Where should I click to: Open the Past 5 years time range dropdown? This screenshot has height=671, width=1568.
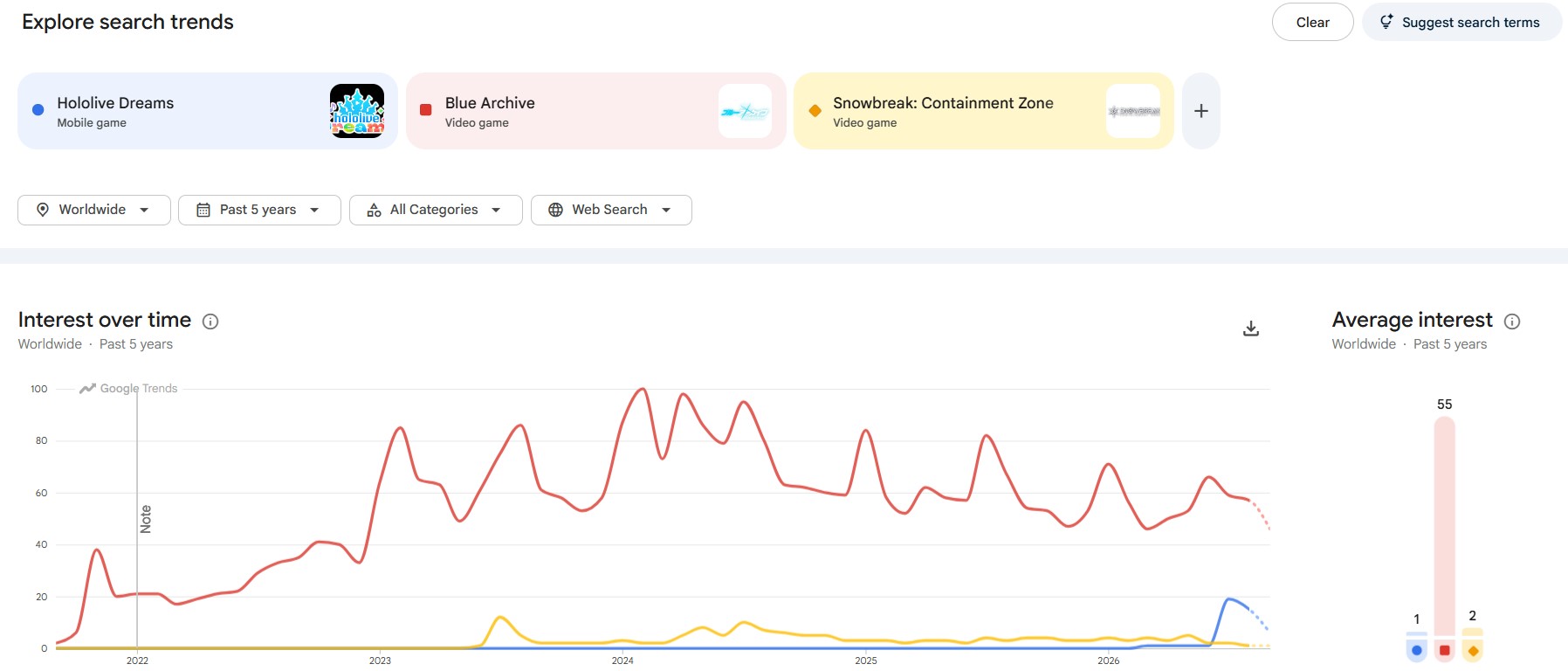pos(259,210)
